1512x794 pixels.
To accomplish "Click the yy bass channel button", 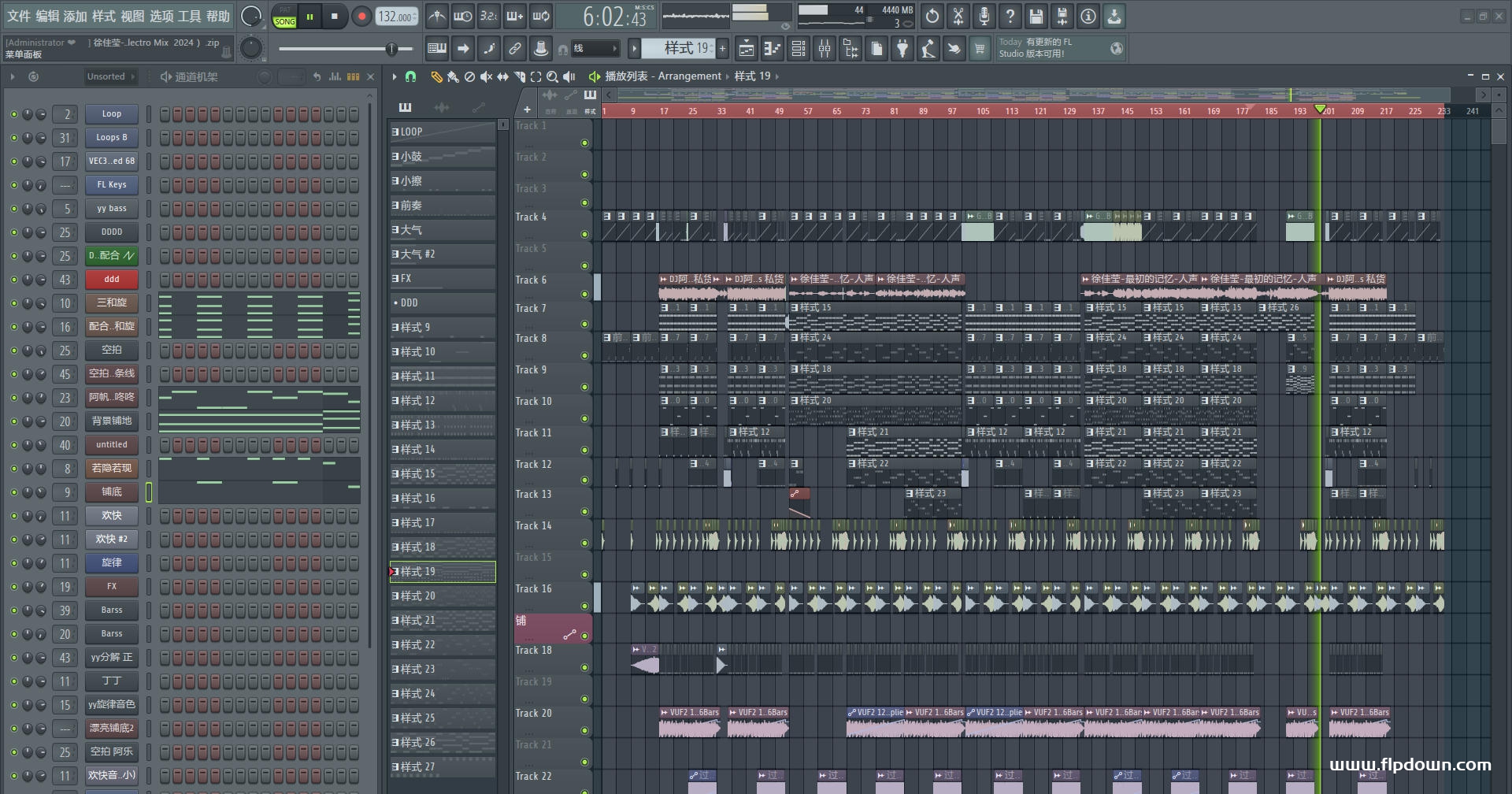I will [x=112, y=209].
